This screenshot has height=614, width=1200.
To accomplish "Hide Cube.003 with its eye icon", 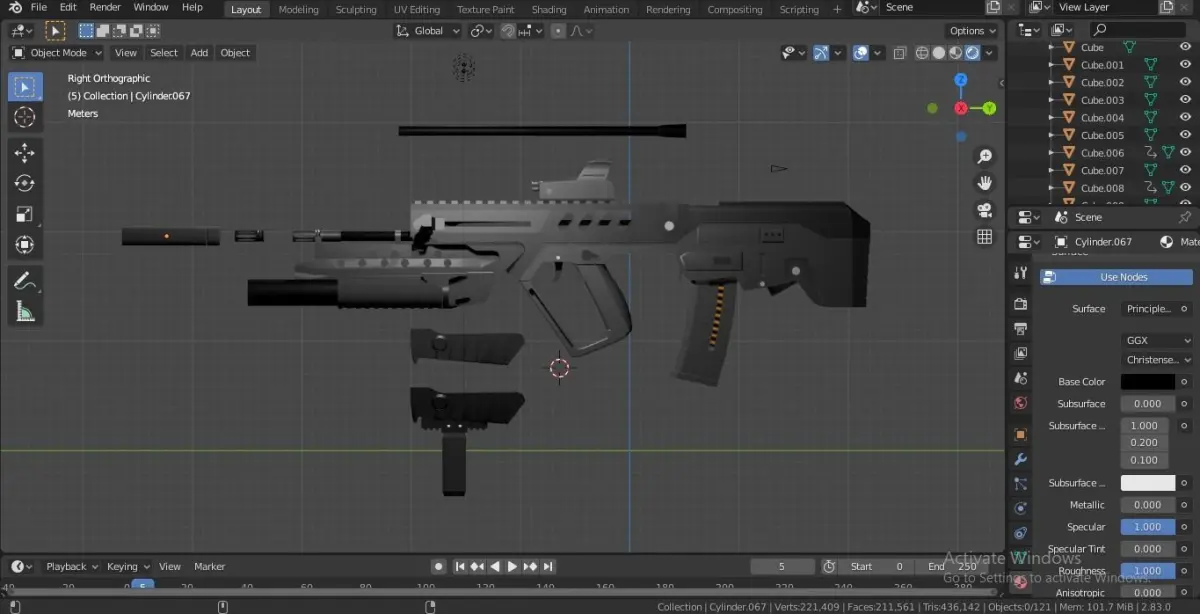I will click(x=1185, y=100).
